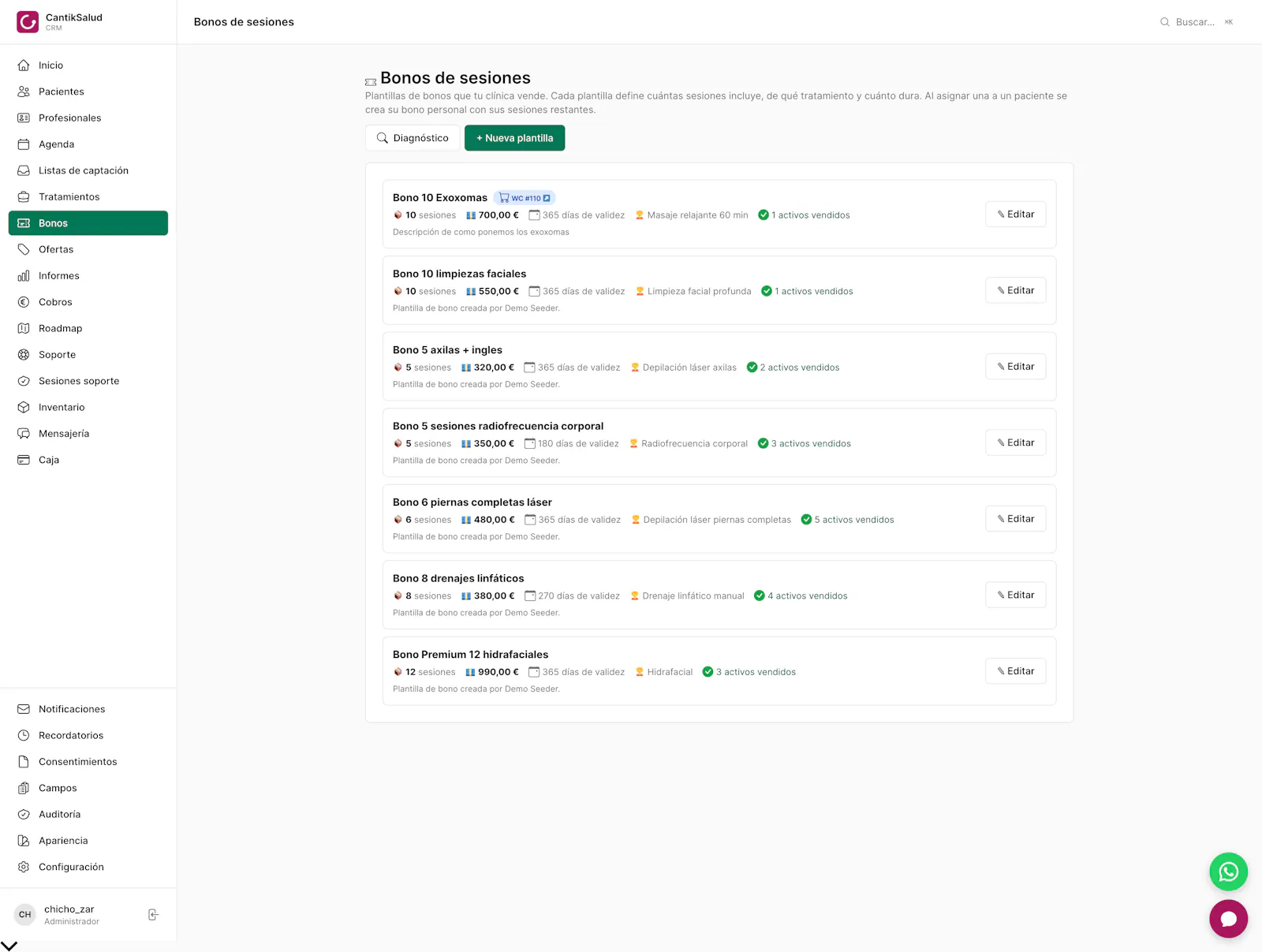Open Recordatorios settings

point(88,735)
